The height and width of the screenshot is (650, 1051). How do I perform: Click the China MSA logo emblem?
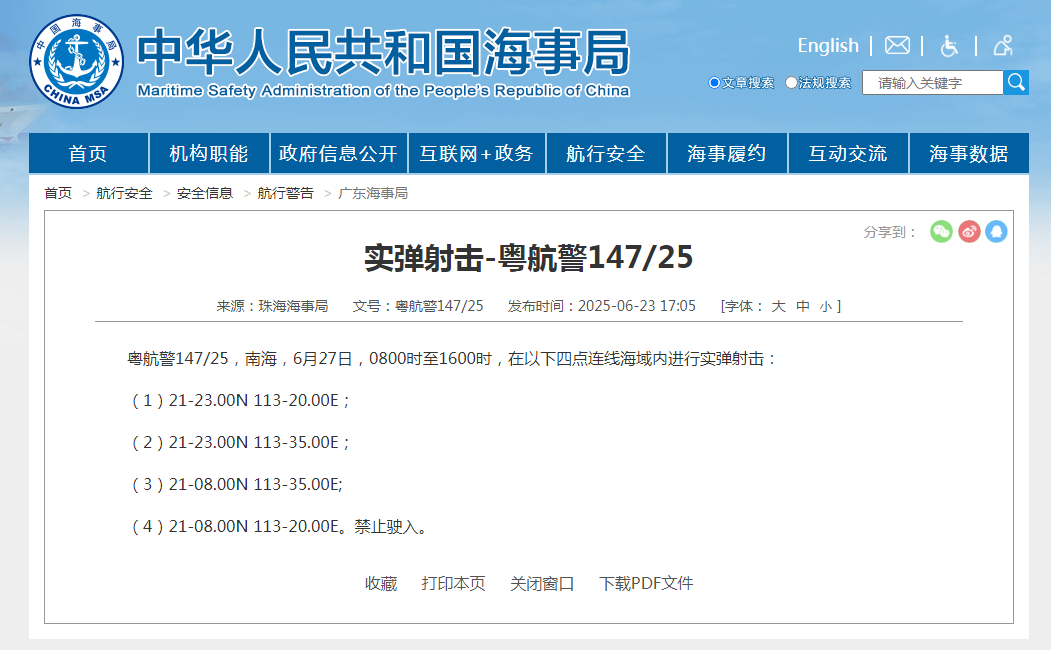[76, 60]
